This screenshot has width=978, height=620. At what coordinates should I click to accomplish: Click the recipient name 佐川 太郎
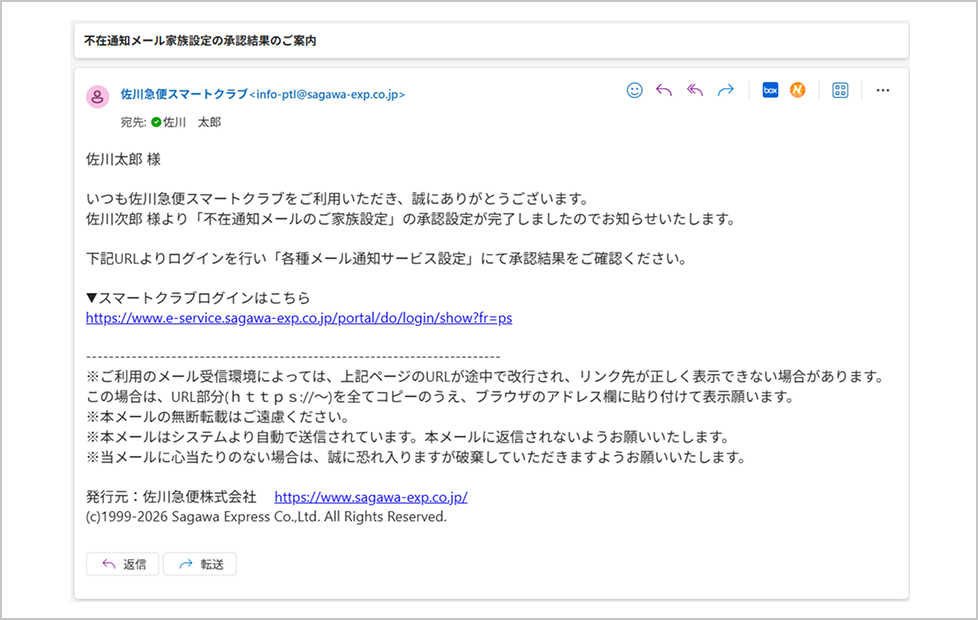tap(192, 122)
